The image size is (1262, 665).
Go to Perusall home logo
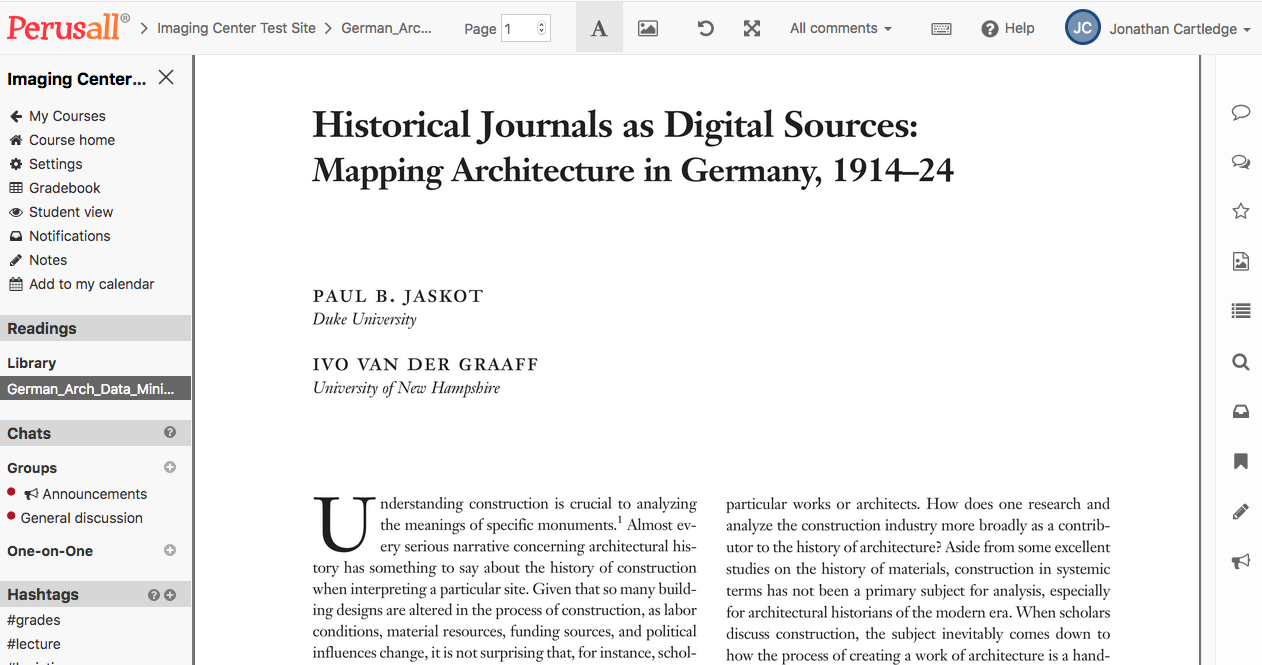pyautogui.click(x=68, y=27)
